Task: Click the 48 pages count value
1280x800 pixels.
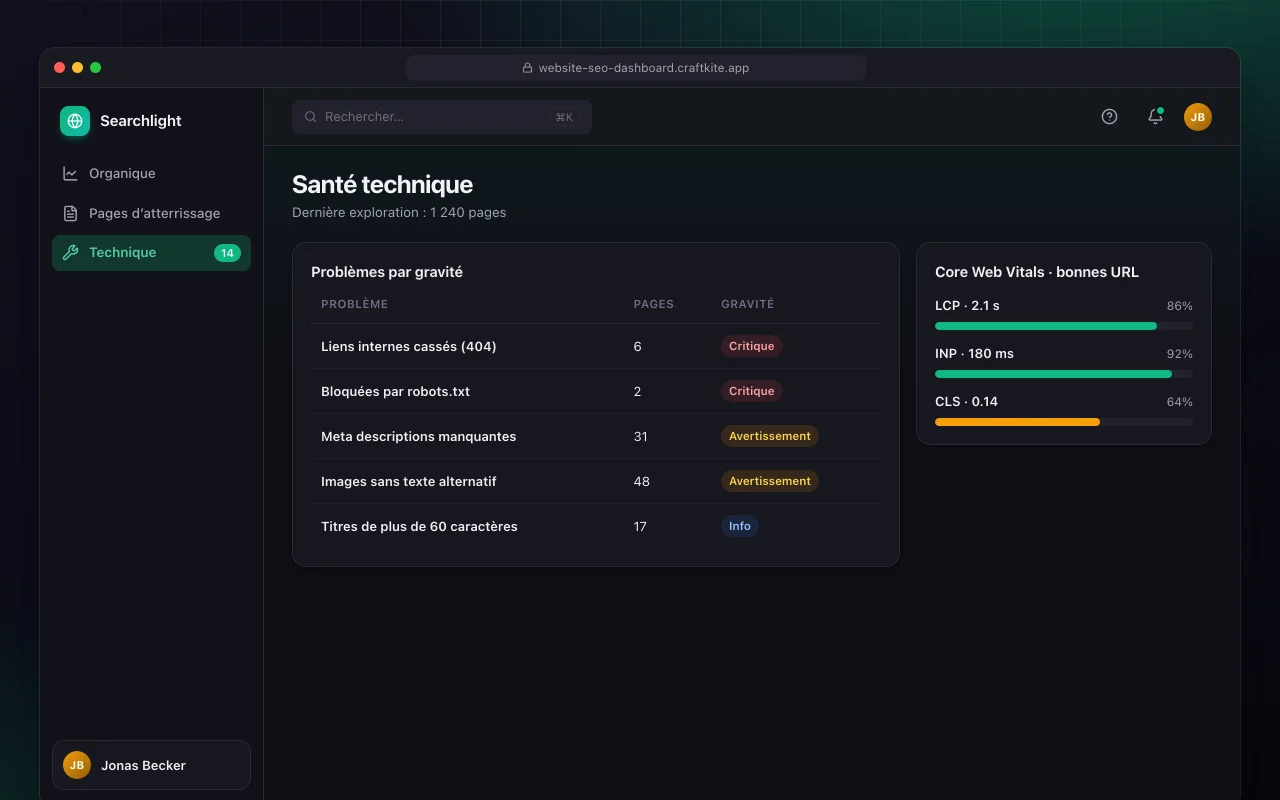Action: pos(642,481)
